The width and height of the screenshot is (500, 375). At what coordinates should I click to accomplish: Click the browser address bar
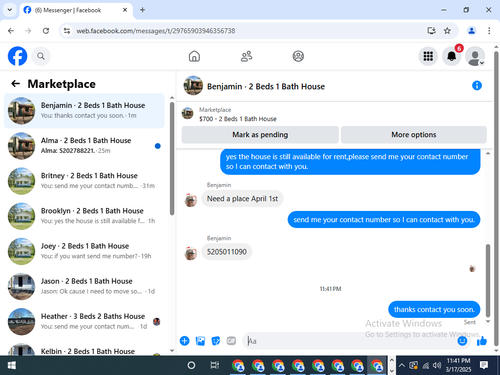247,31
